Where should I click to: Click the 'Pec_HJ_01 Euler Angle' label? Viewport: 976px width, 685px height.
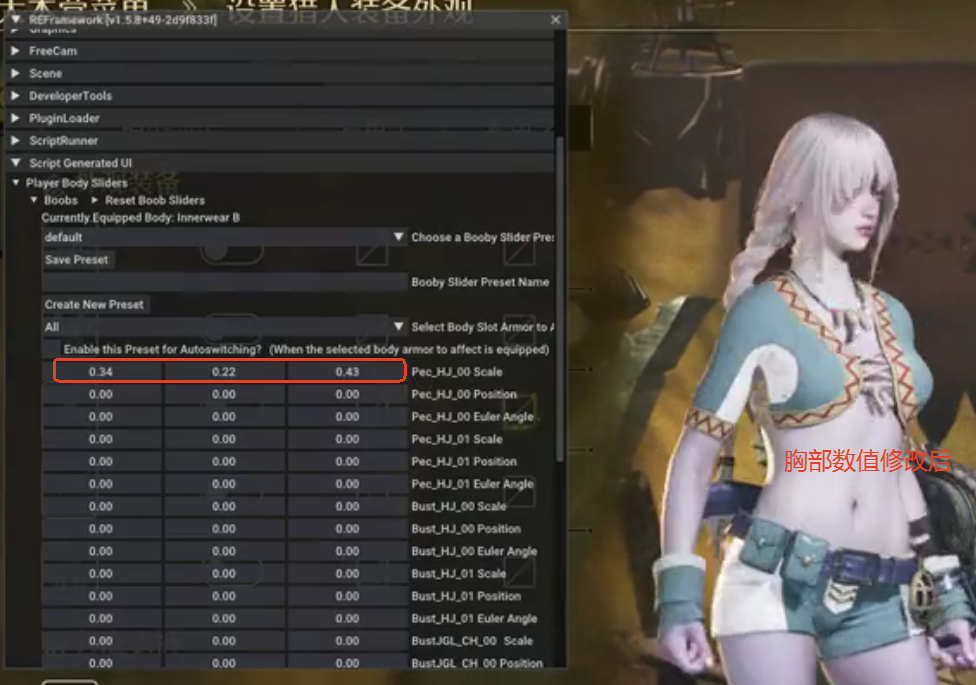click(472, 484)
